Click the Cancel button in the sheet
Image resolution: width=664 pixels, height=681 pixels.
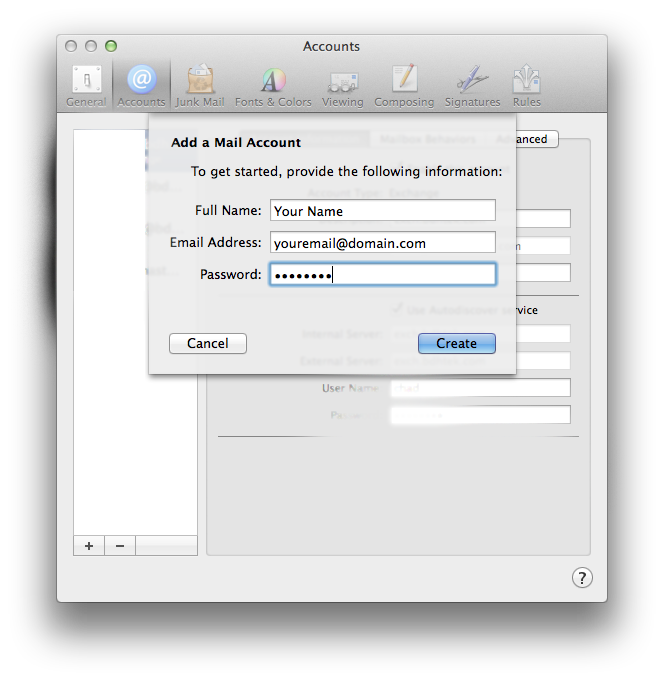coord(208,344)
